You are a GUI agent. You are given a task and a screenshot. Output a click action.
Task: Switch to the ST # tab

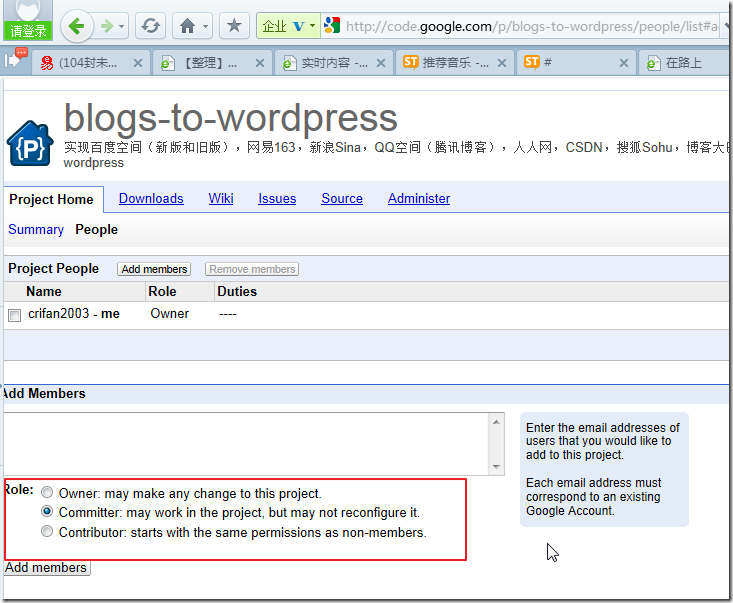[x=568, y=63]
